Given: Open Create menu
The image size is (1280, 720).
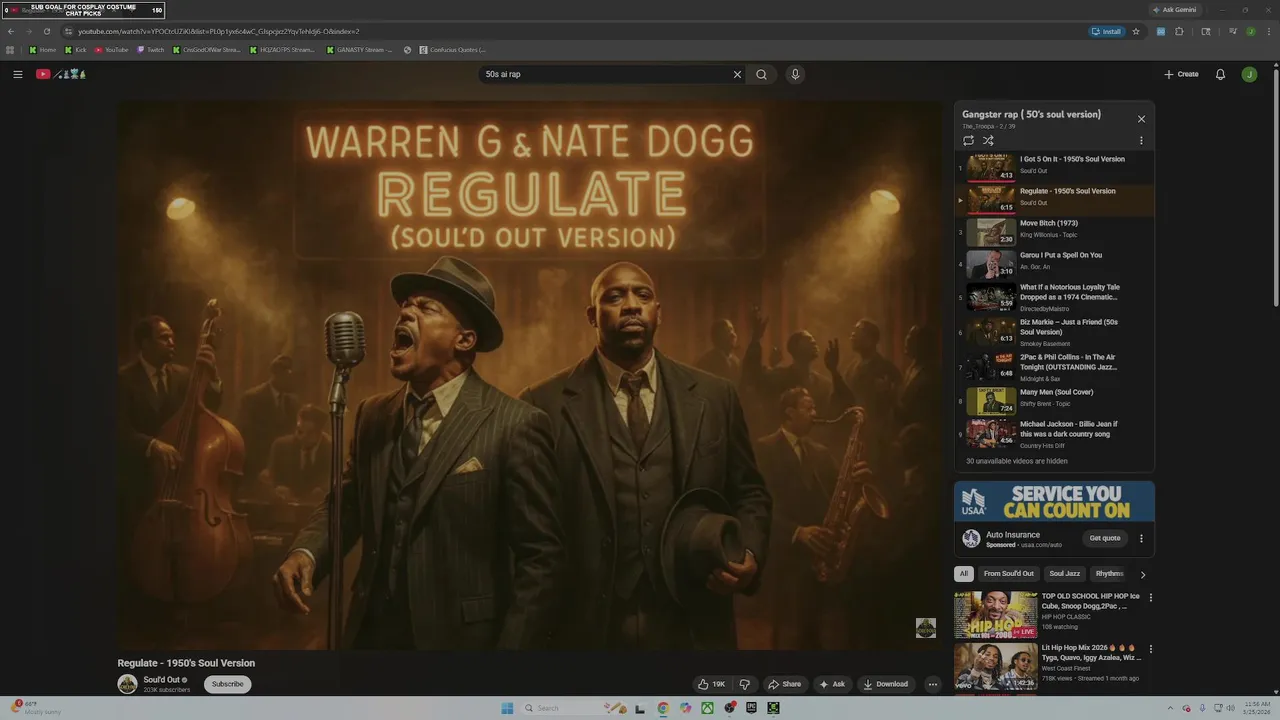Looking at the screenshot, I should [x=1181, y=74].
